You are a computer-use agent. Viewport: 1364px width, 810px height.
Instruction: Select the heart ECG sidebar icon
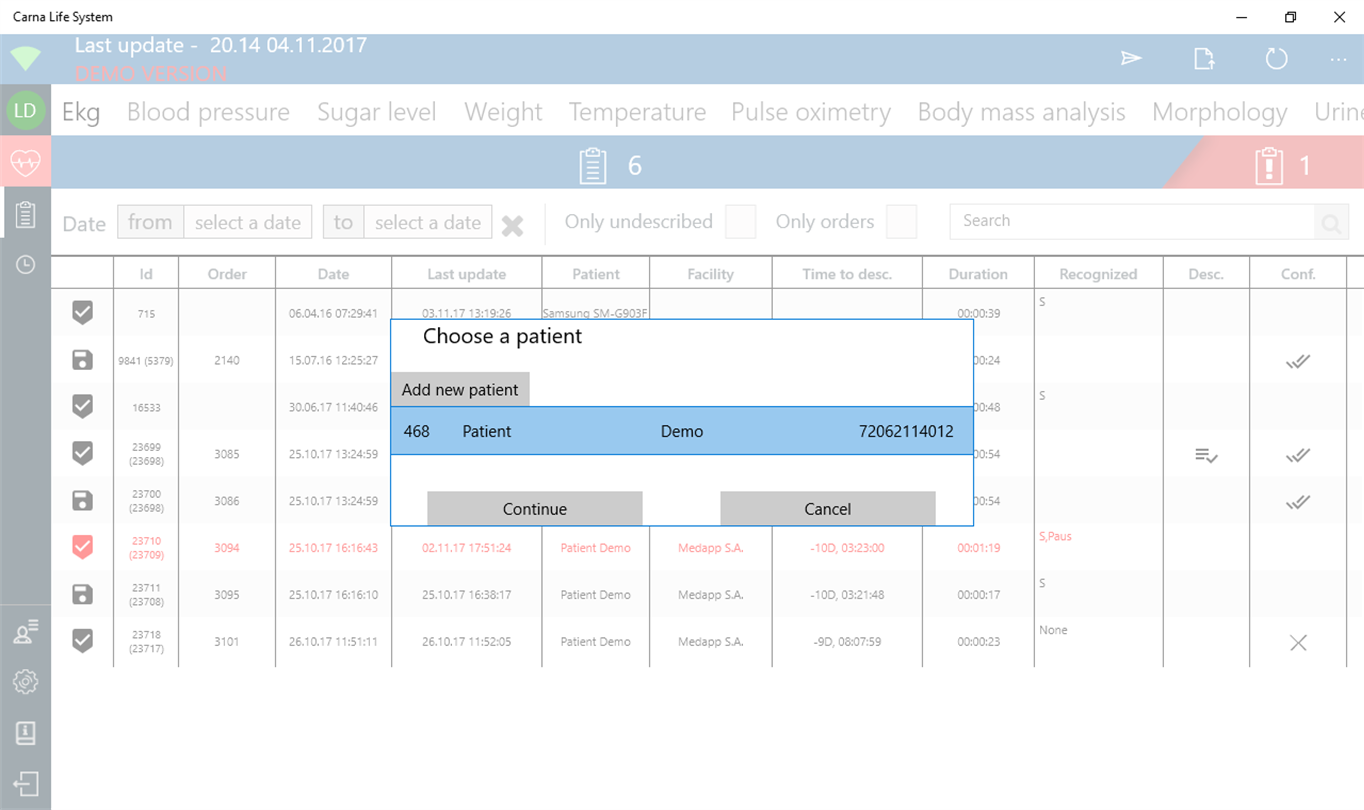[x=26, y=163]
